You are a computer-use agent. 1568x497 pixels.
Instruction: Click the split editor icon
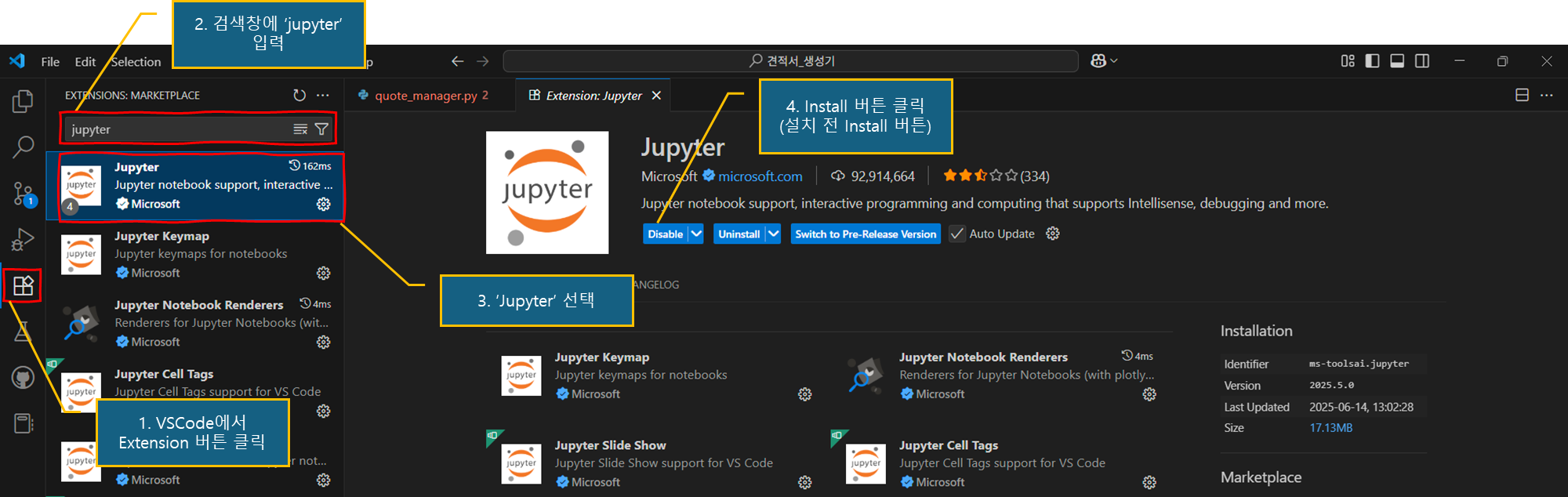1522,95
